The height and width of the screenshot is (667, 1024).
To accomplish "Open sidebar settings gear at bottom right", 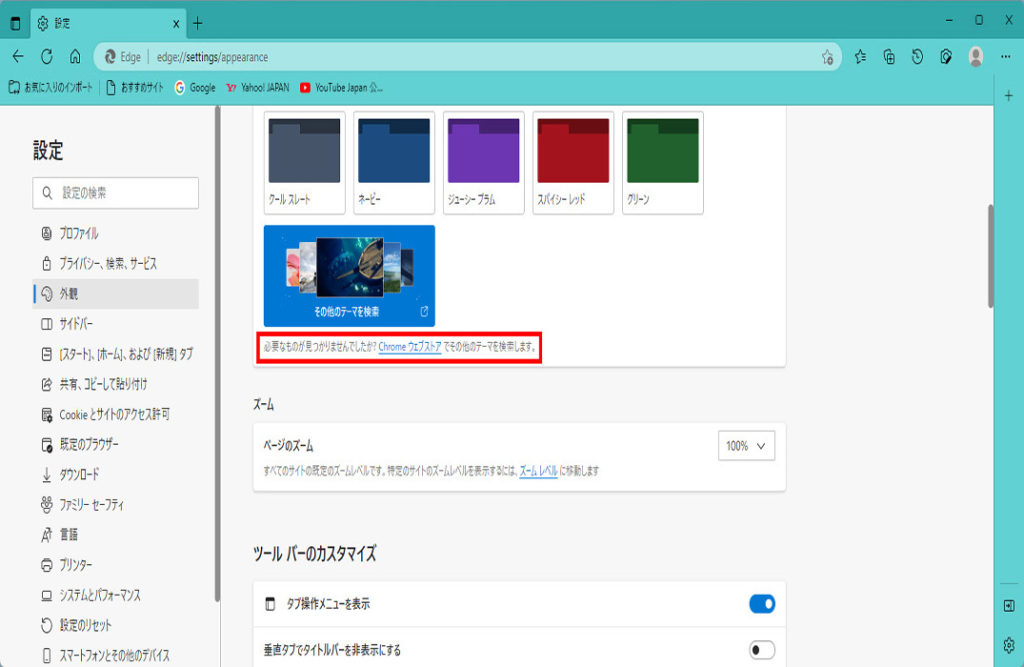I will click(1009, 643).
